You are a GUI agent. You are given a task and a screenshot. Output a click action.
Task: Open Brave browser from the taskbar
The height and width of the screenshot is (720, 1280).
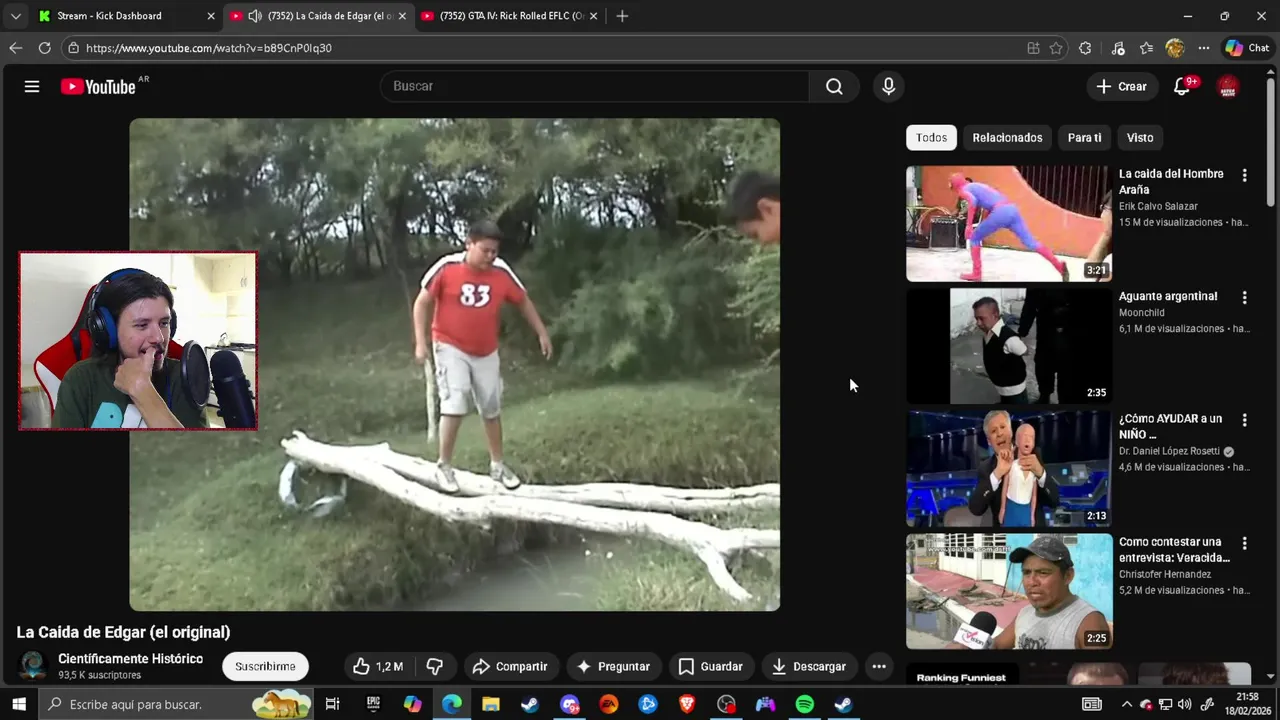tap(687, 704)
